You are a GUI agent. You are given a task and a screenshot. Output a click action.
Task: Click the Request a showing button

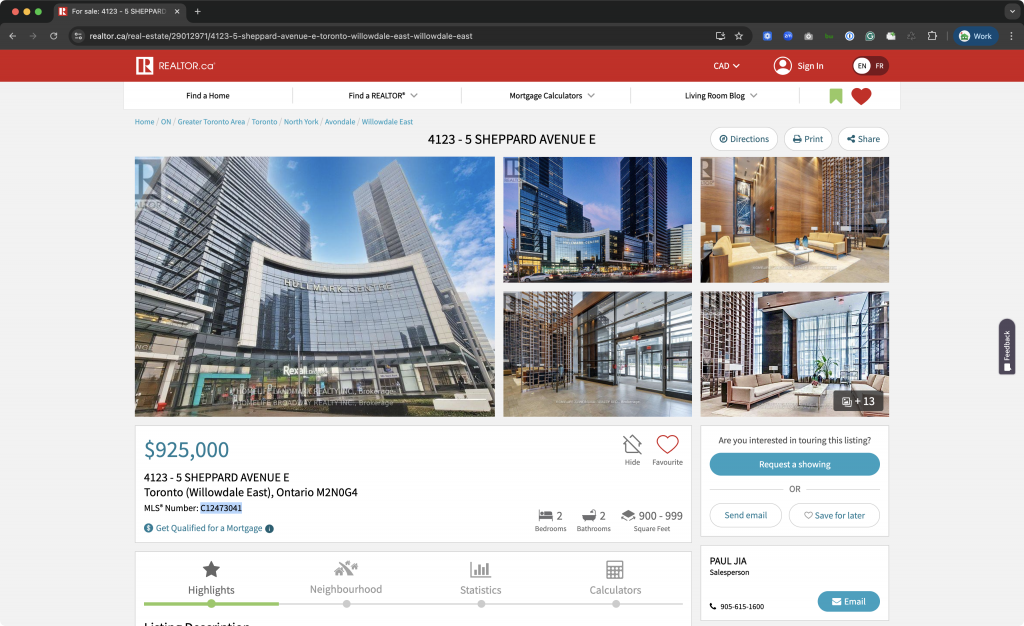click(x=794, y=464)
